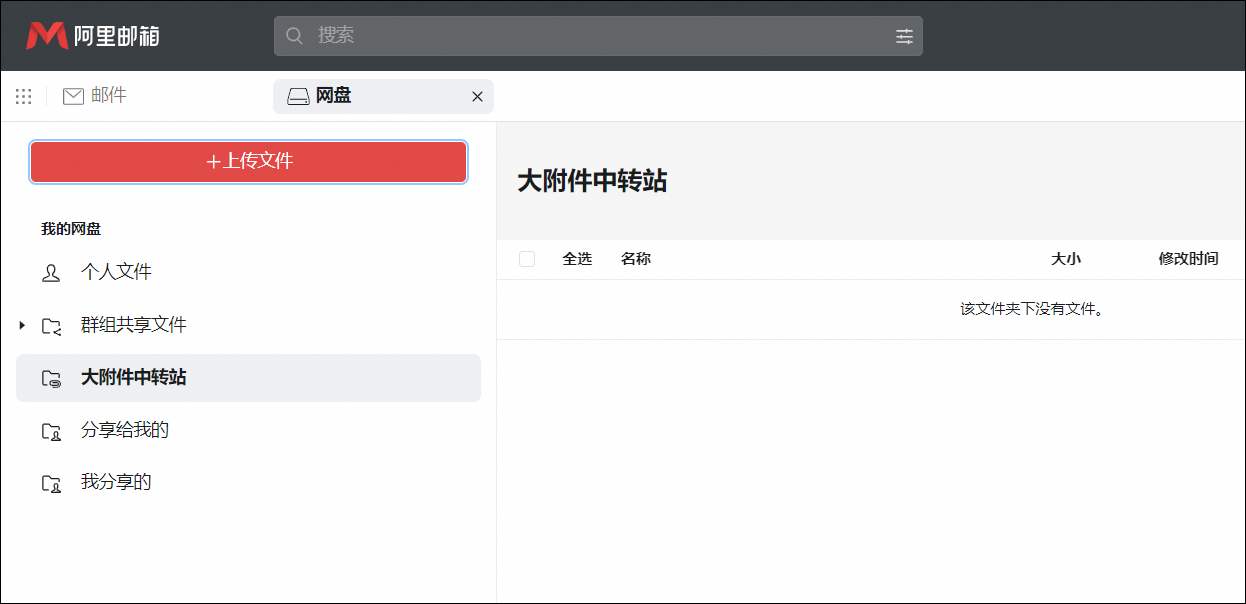Screen dimensions: 1246x604
Task: Open 我分享的 in the sidebar
Action: click(x=248, y=482)
